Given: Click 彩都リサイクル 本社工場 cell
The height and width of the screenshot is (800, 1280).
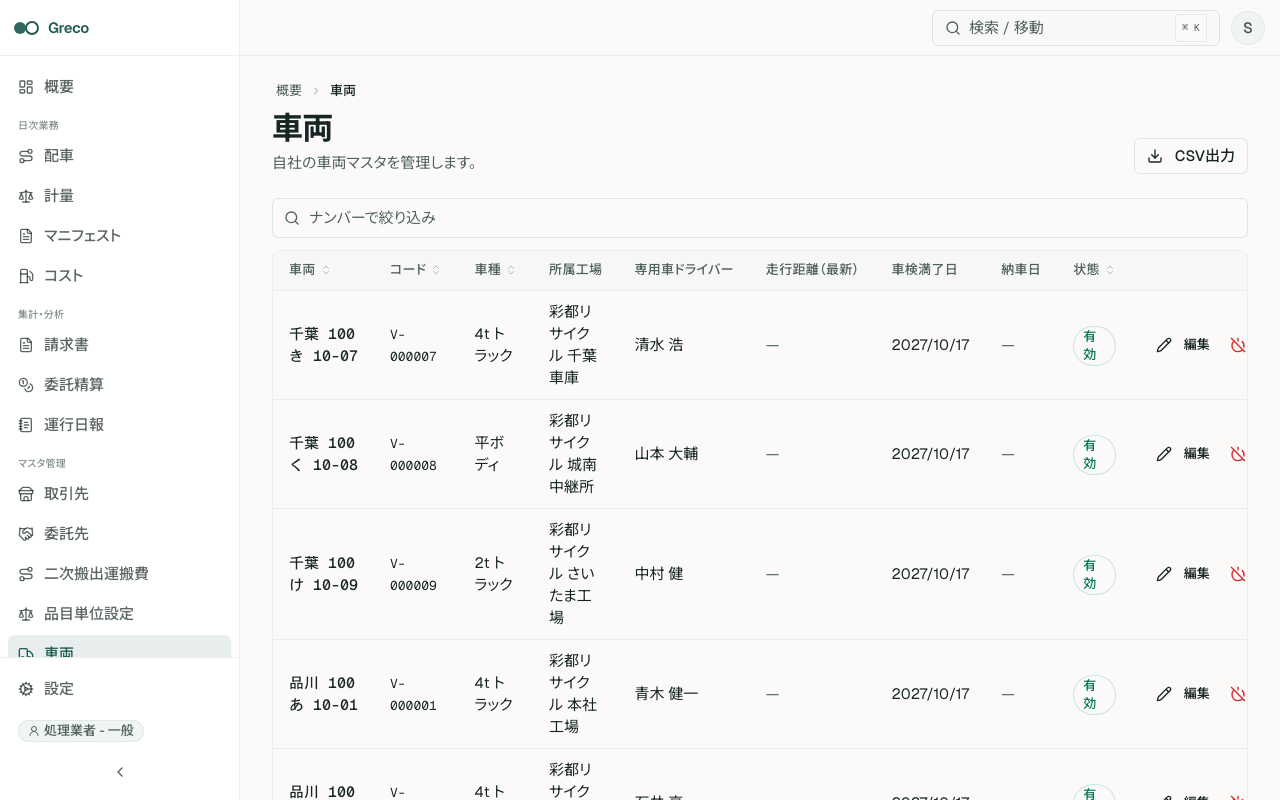Looking at the screenshot, I should point(573,694).
